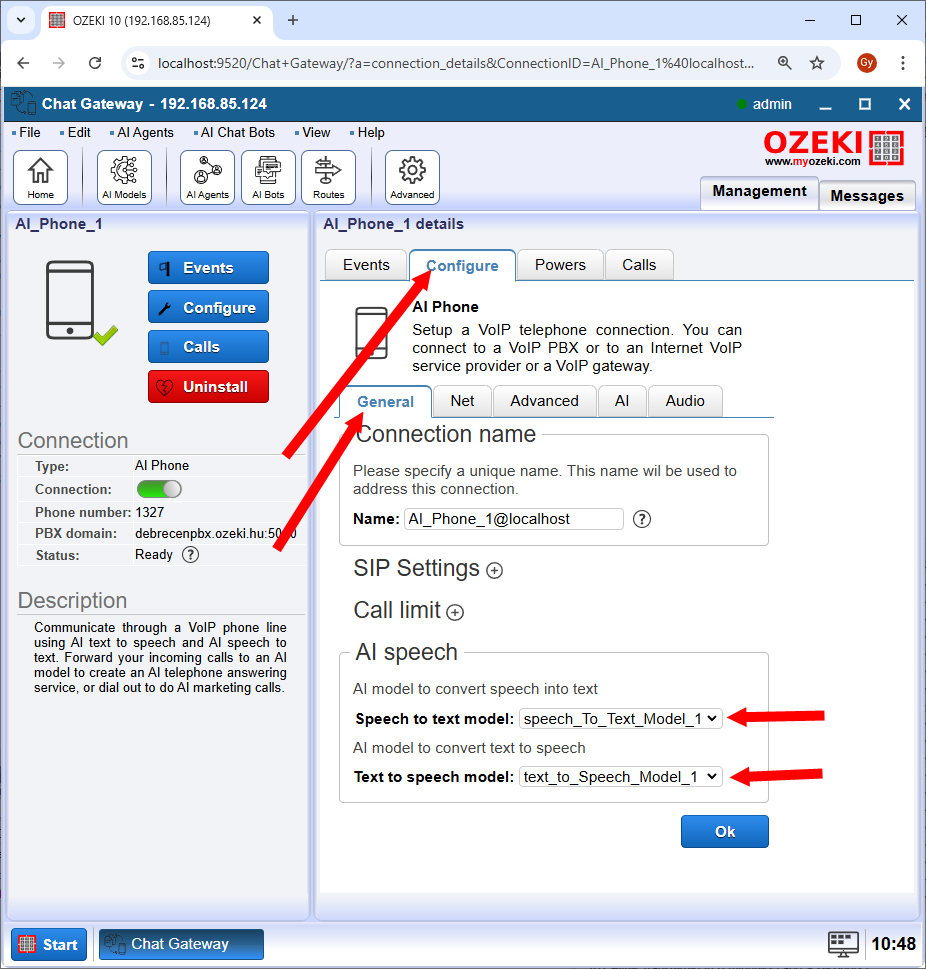Click the 10:48 clock in taskbar
The image size is (926, 969).
[x=893, y=944]
